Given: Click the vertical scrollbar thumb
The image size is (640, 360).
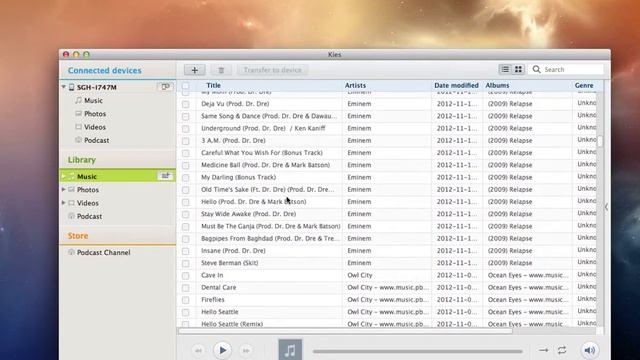Looking at the screenshot, I should pos(600,142).
